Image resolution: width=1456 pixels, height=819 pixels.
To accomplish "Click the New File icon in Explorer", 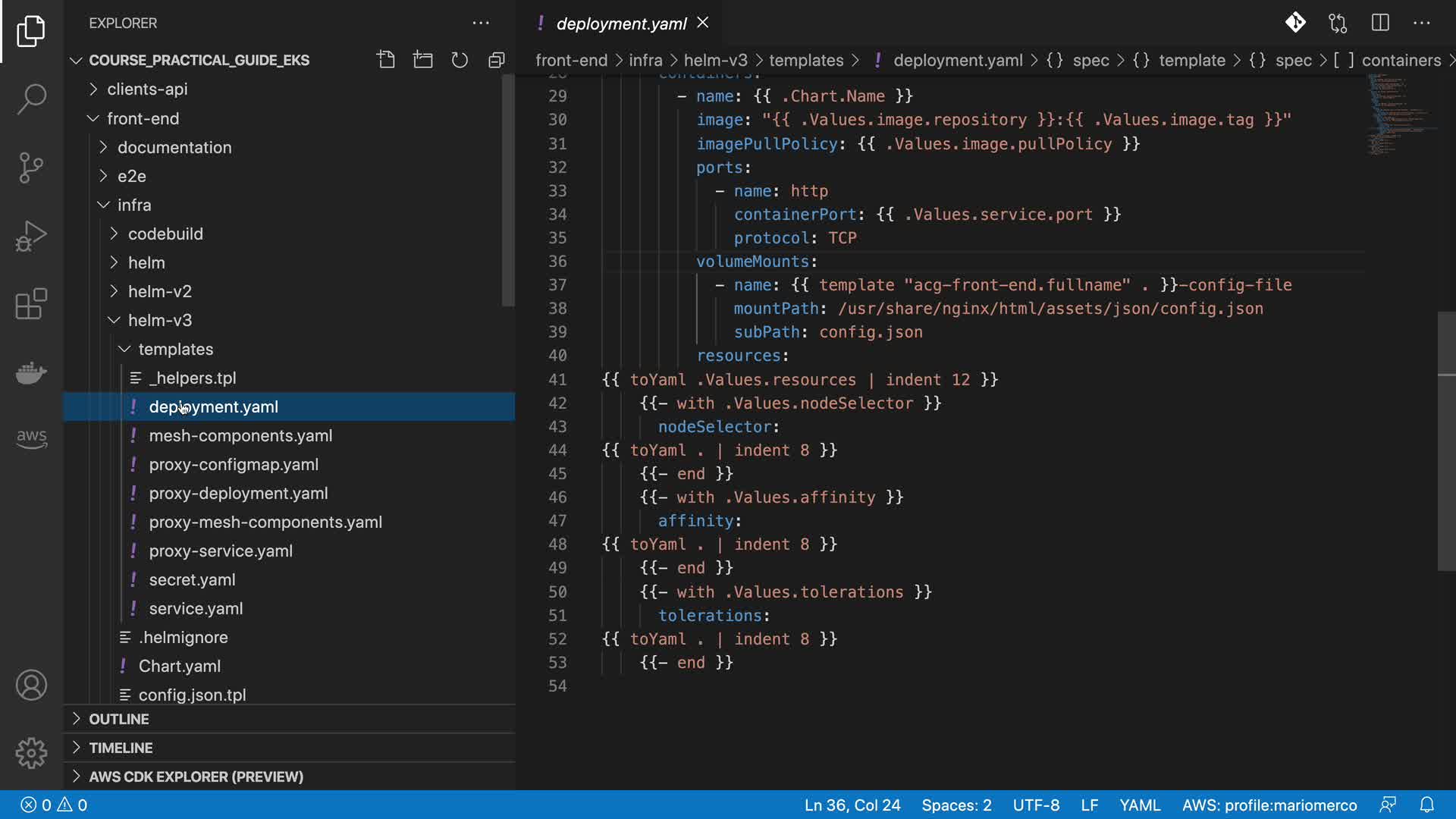I will coord(386,60).
